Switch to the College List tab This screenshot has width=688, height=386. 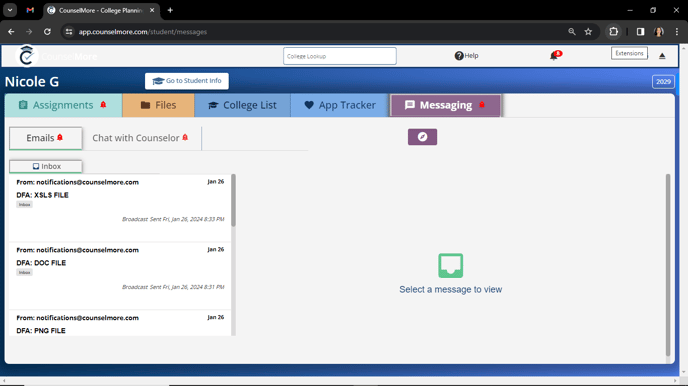pyautogui.click(x=242, y=105)
